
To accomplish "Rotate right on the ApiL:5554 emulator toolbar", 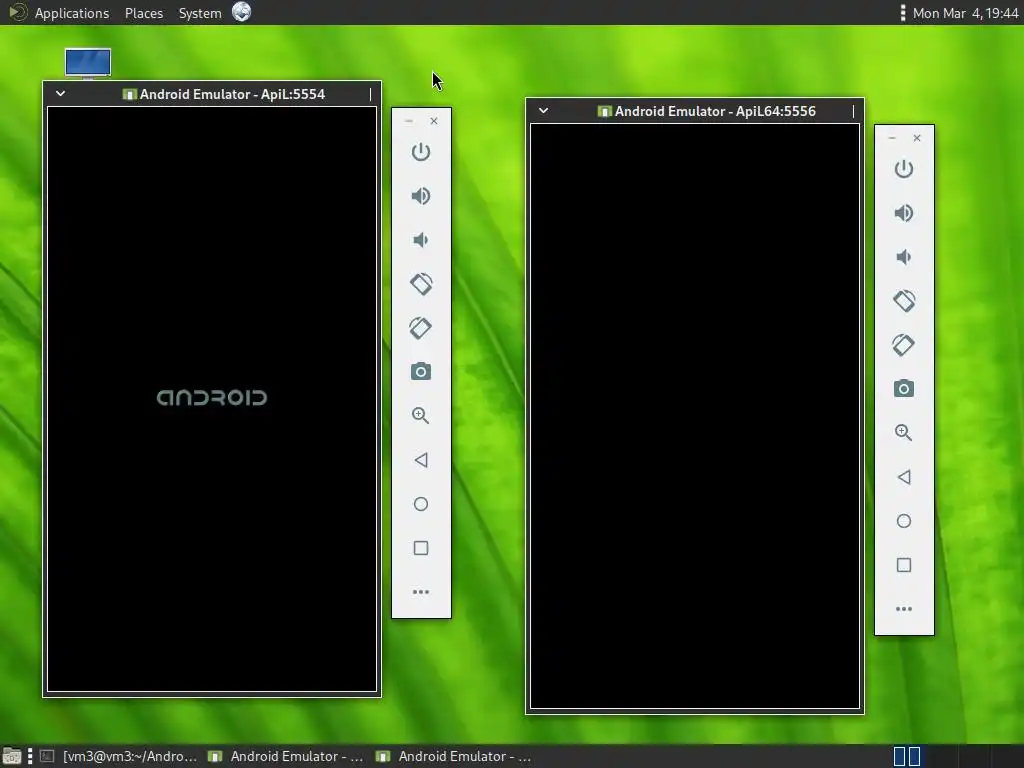I will coord(421,328).
